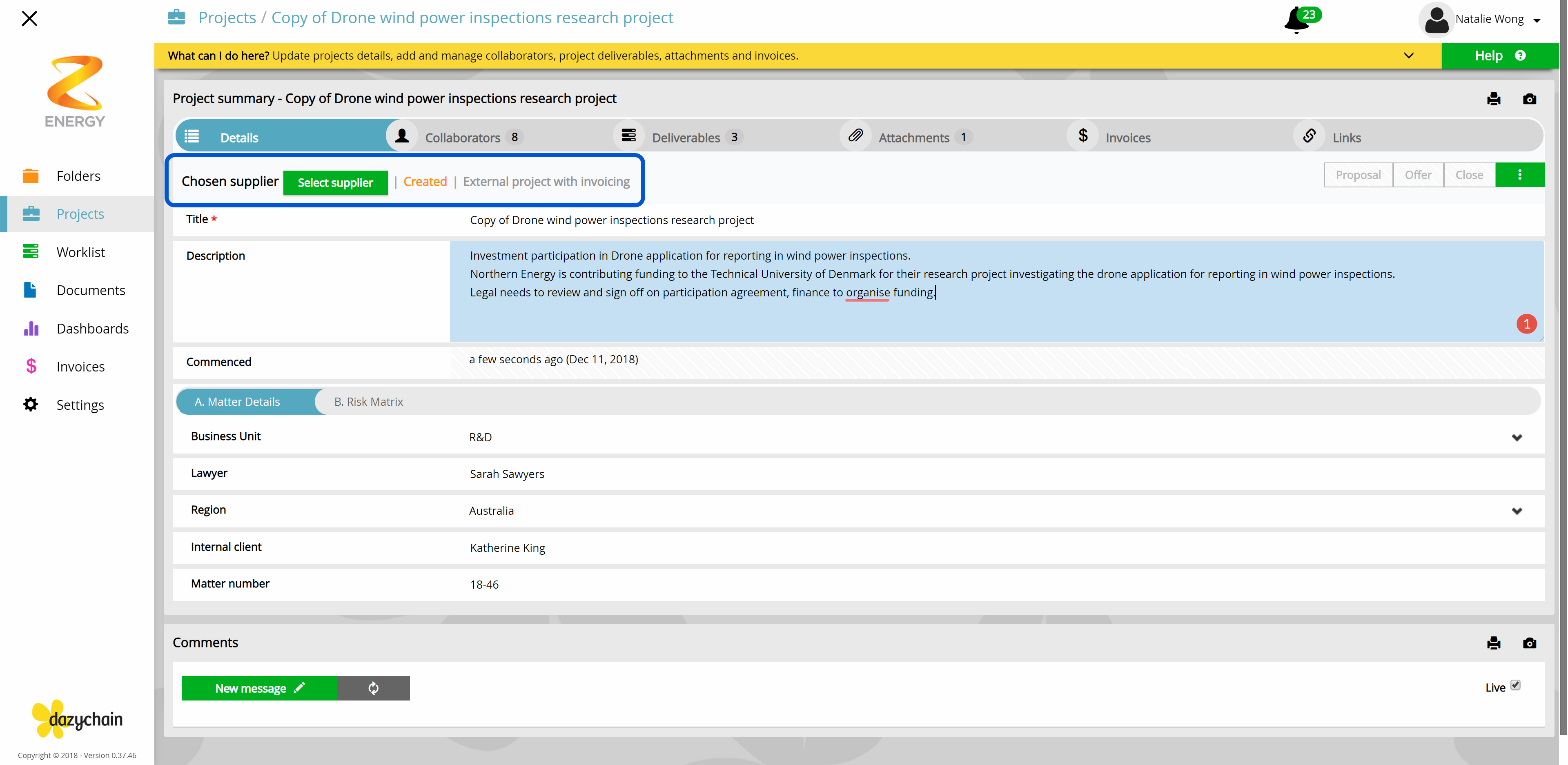Print the Comments section
The height and width of the screenshot is (765, 1568).
tap(1494, 643)
